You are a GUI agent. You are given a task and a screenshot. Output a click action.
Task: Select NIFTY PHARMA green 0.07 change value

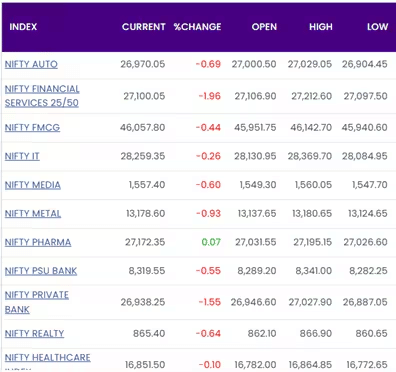click(211, 242)
